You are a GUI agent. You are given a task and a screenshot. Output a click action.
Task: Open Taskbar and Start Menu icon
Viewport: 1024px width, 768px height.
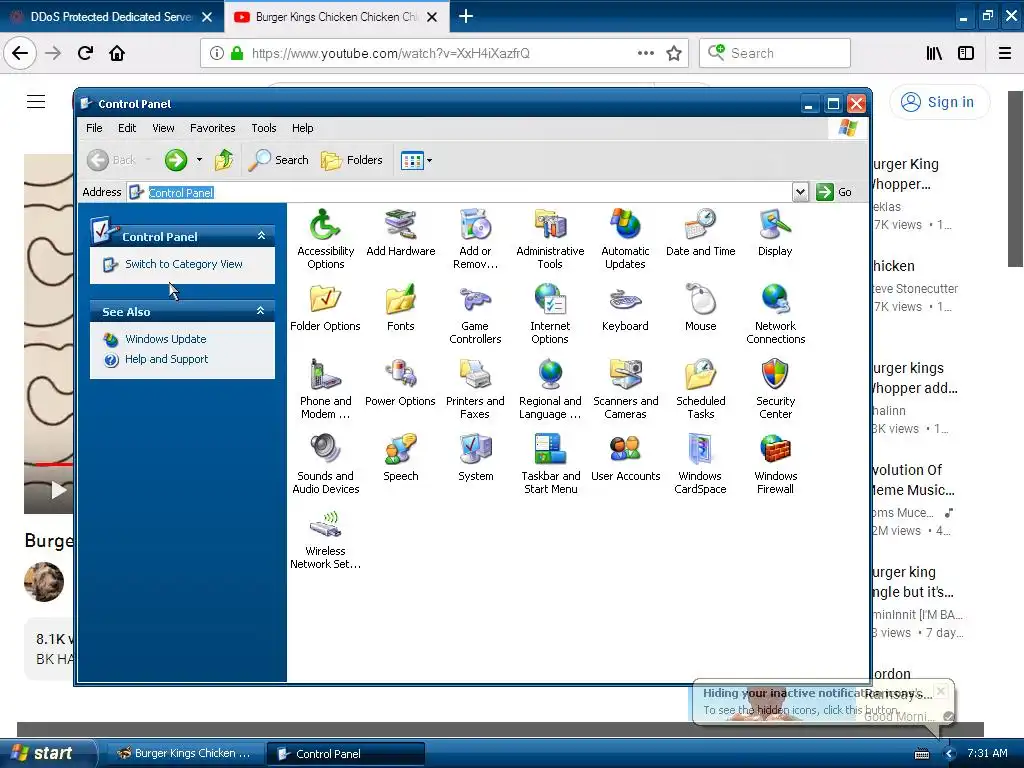click(550, 464)
